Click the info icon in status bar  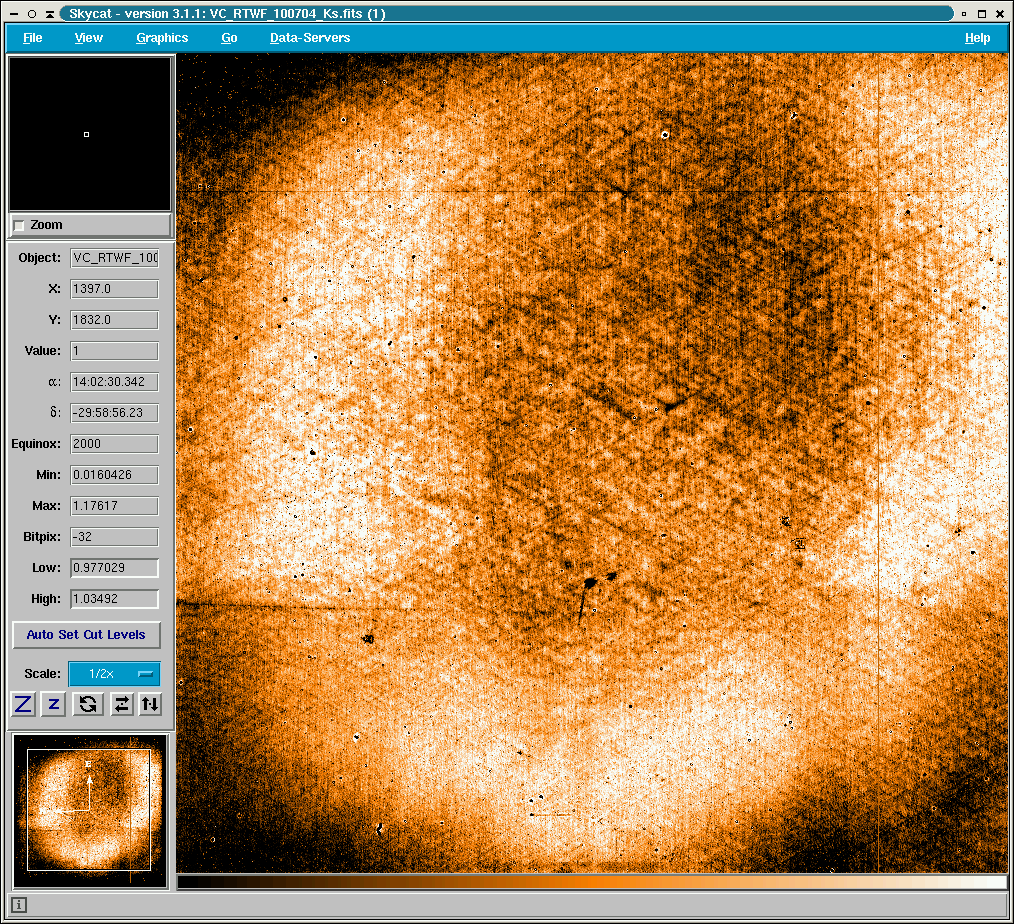click(x=19, y=905)
